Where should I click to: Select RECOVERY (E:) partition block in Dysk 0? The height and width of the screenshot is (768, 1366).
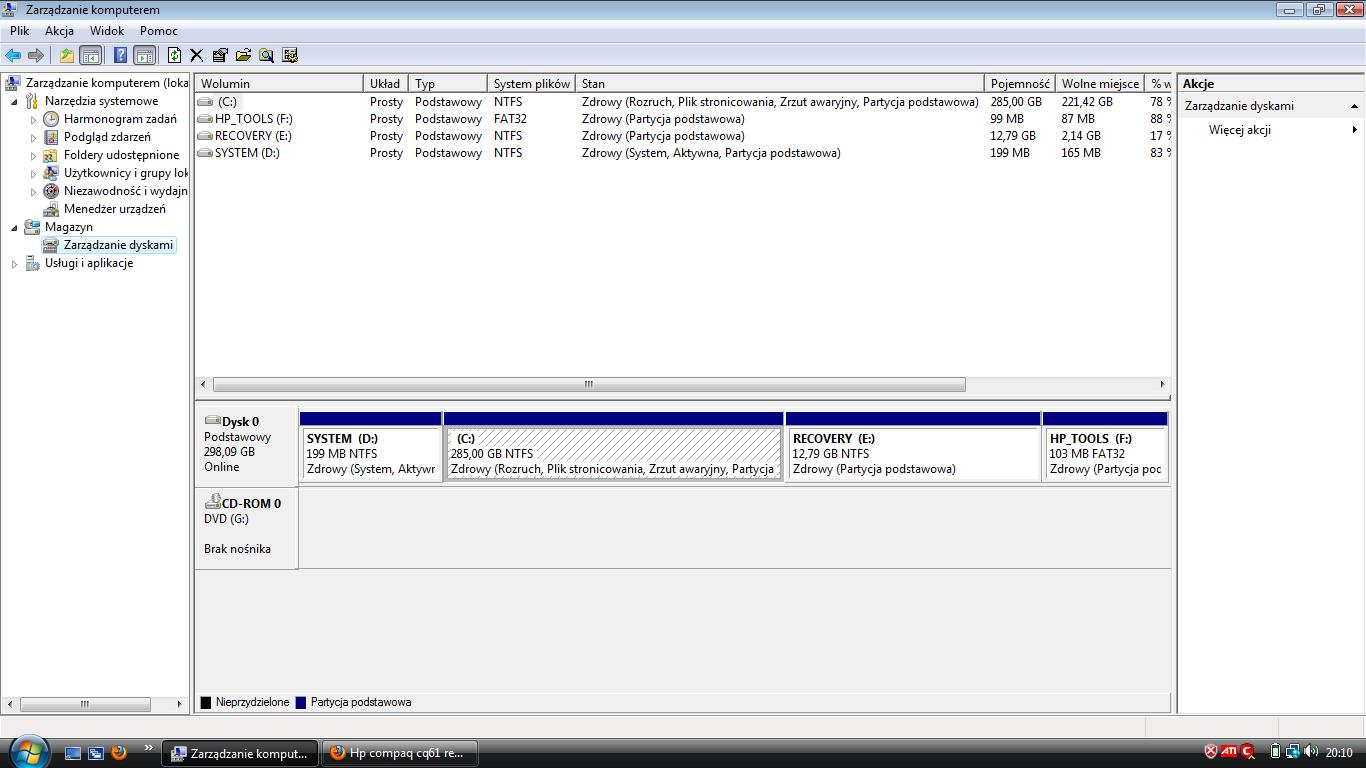tap(913, 447)
